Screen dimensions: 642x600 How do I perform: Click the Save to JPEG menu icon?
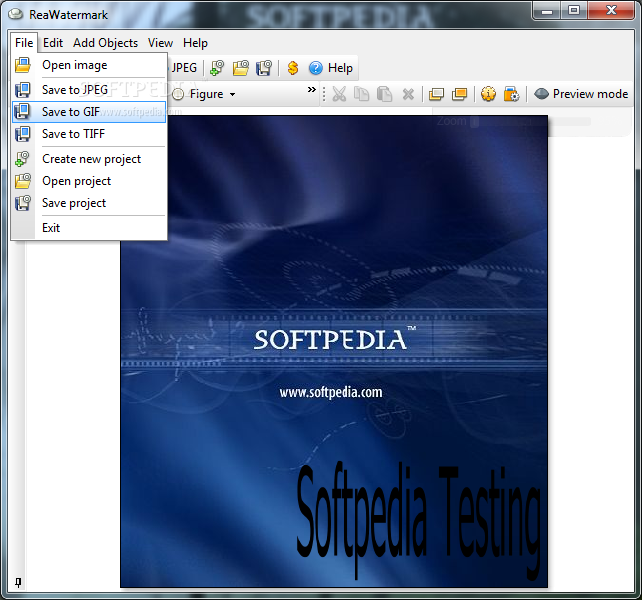tap(23, 90)
